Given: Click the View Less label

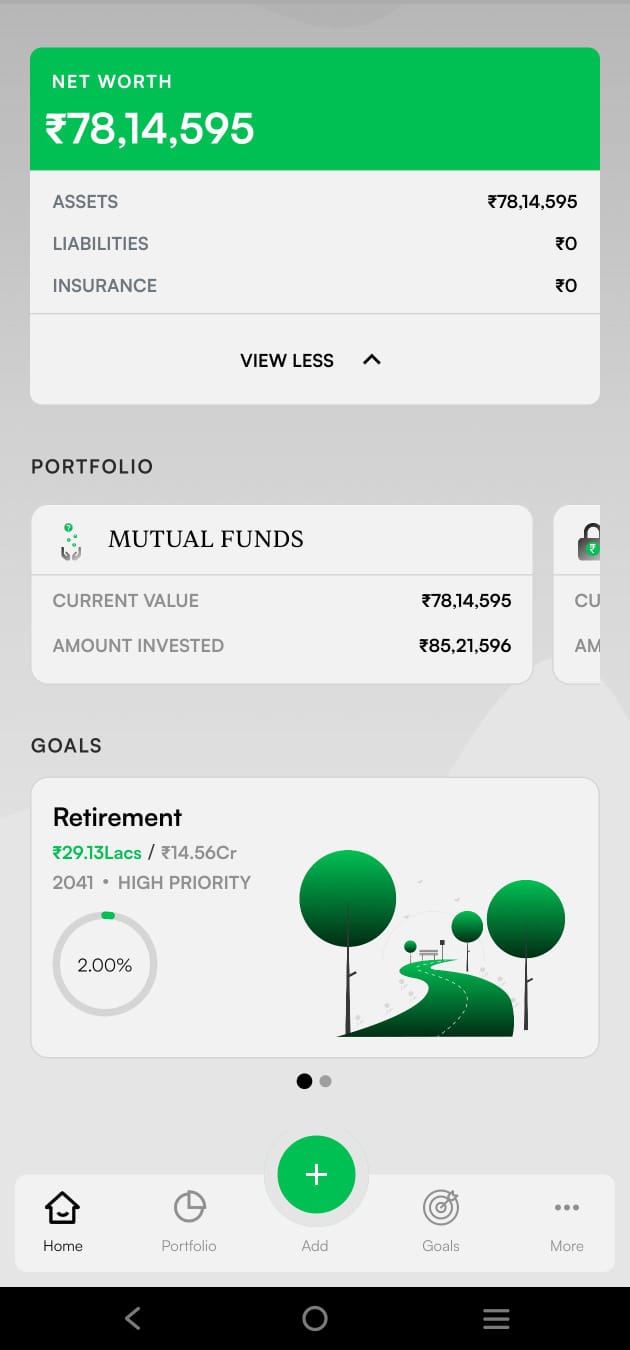Looking at the screenshot, I should [x=287, y=361].
